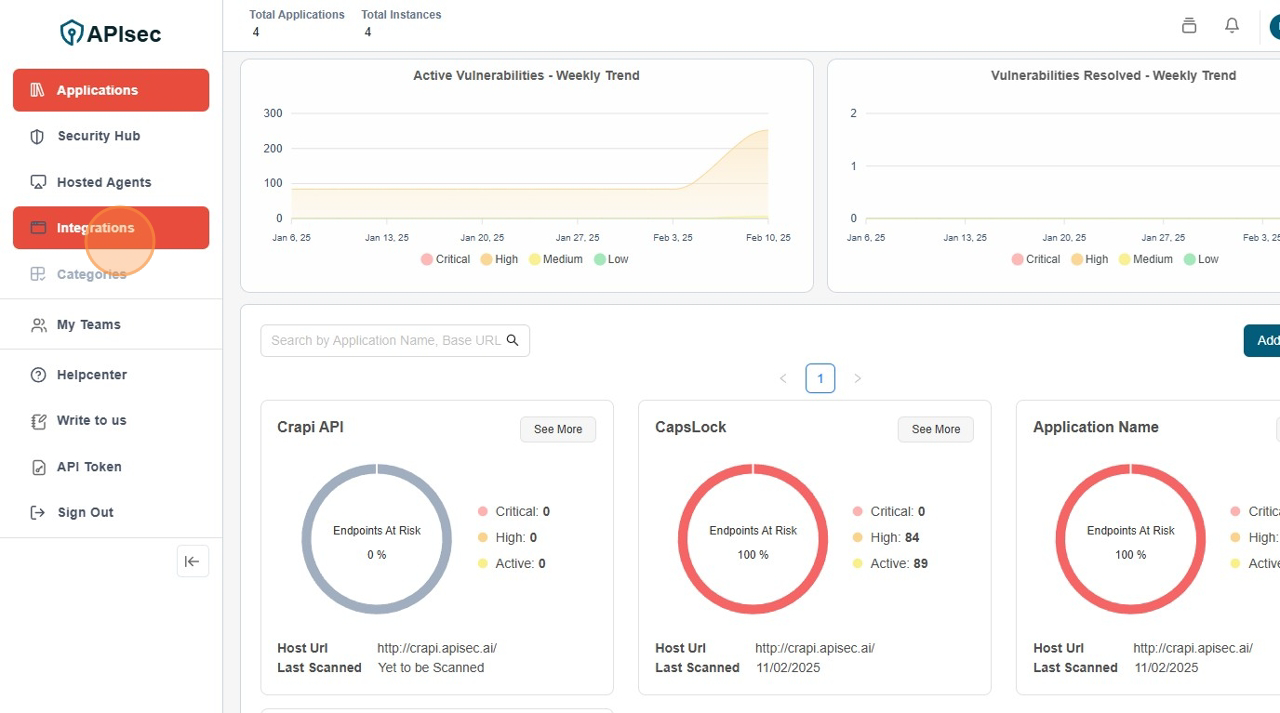Screen dimensions: 1280x713
Task: Click the Security Hub shield icon
Action: (38, 137)
